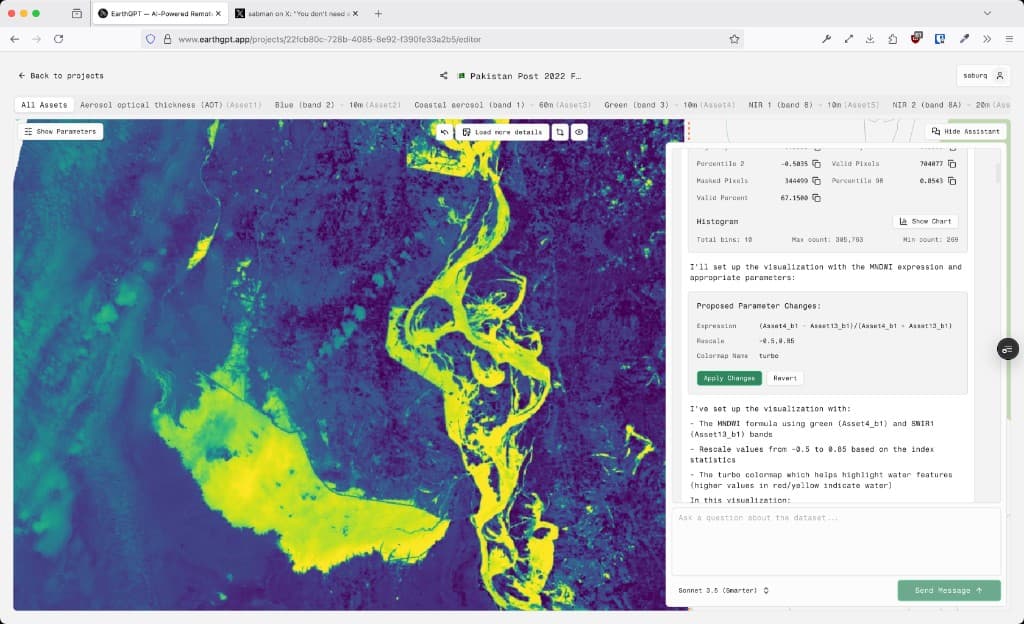
Task: Go back to projects
Action: coord(61,76)
